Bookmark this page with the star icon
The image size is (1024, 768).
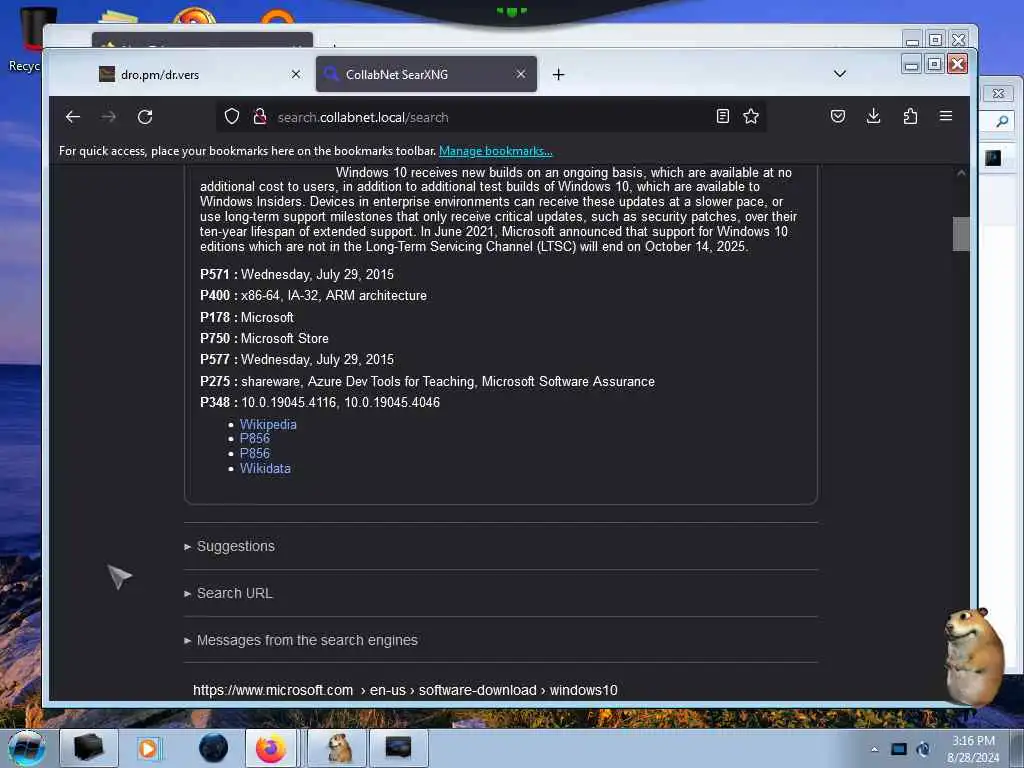click(x=751, y=117)
